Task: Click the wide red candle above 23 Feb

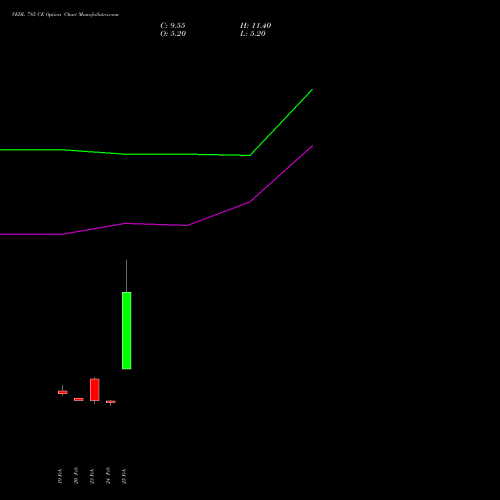Action: 95,390
